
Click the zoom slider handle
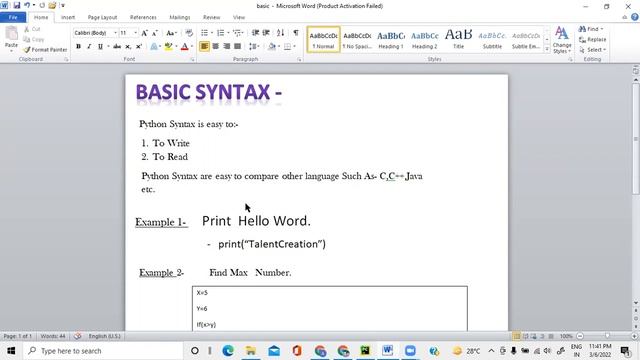click(607, 336)
